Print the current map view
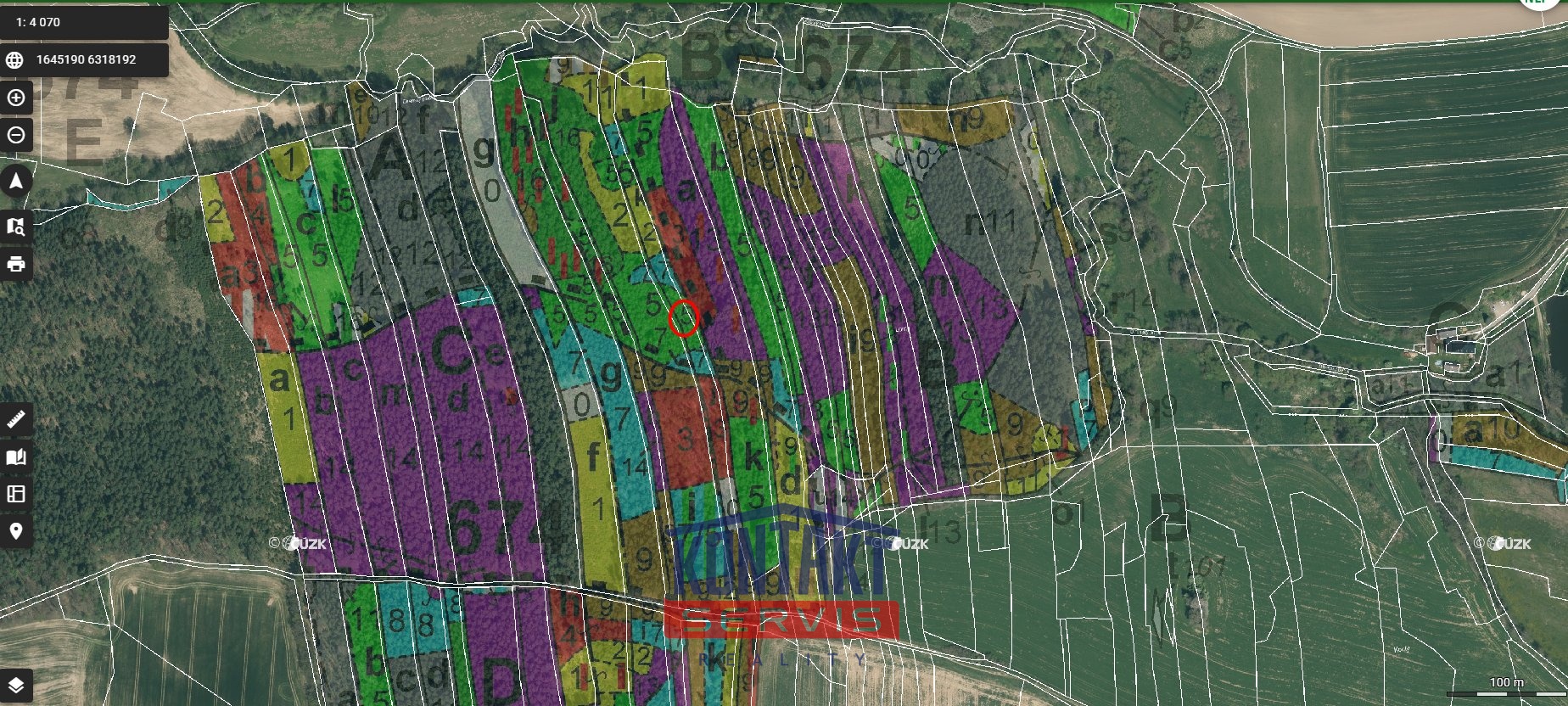 click(15, 264)
